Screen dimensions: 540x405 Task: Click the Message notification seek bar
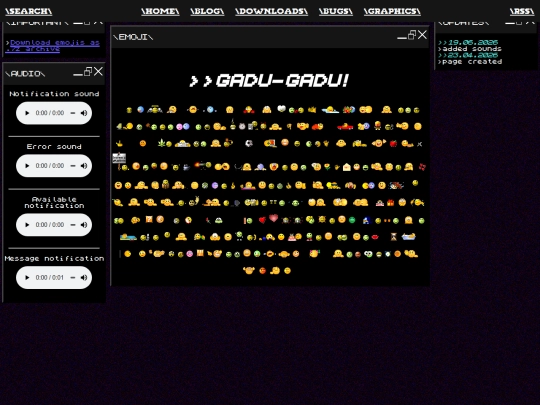[73, 278]
